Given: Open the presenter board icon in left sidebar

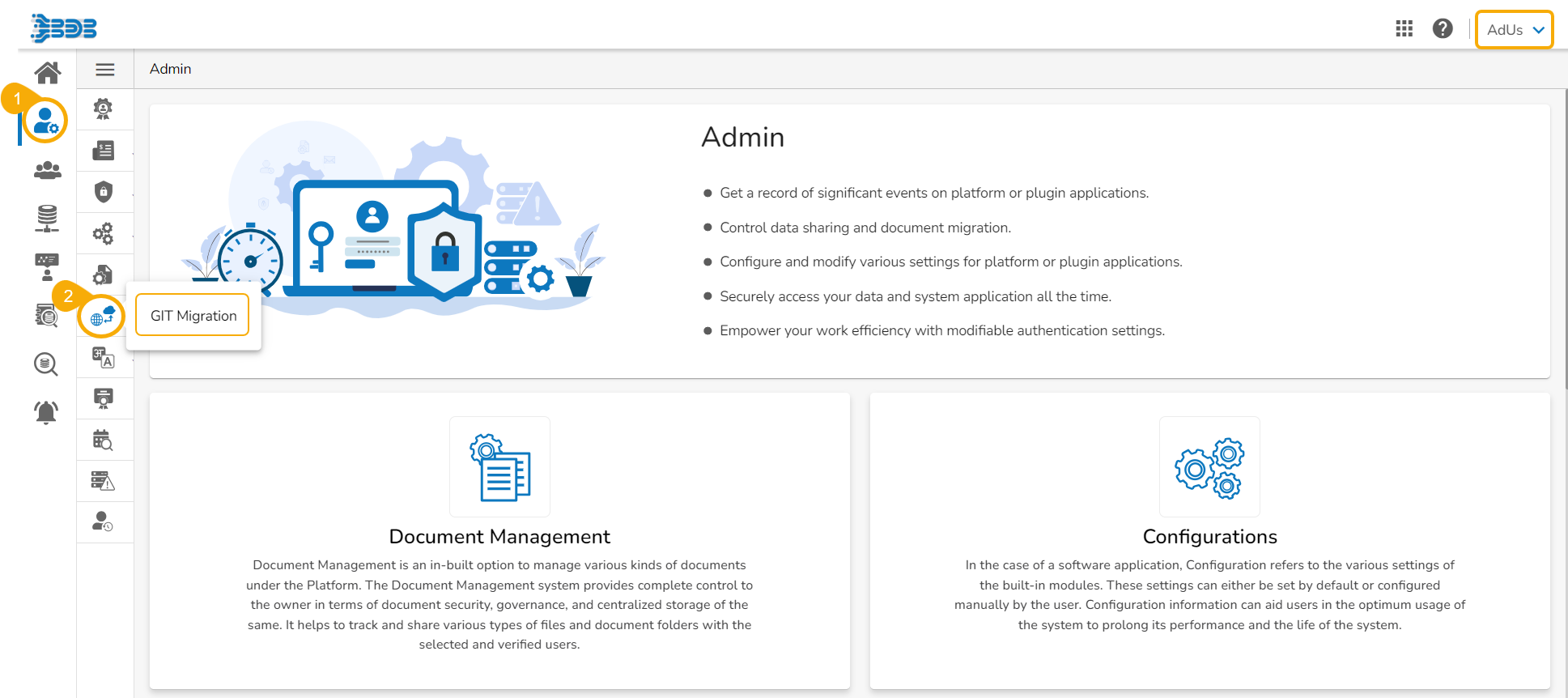Looking at the screenshot, I should coord(47,267).
